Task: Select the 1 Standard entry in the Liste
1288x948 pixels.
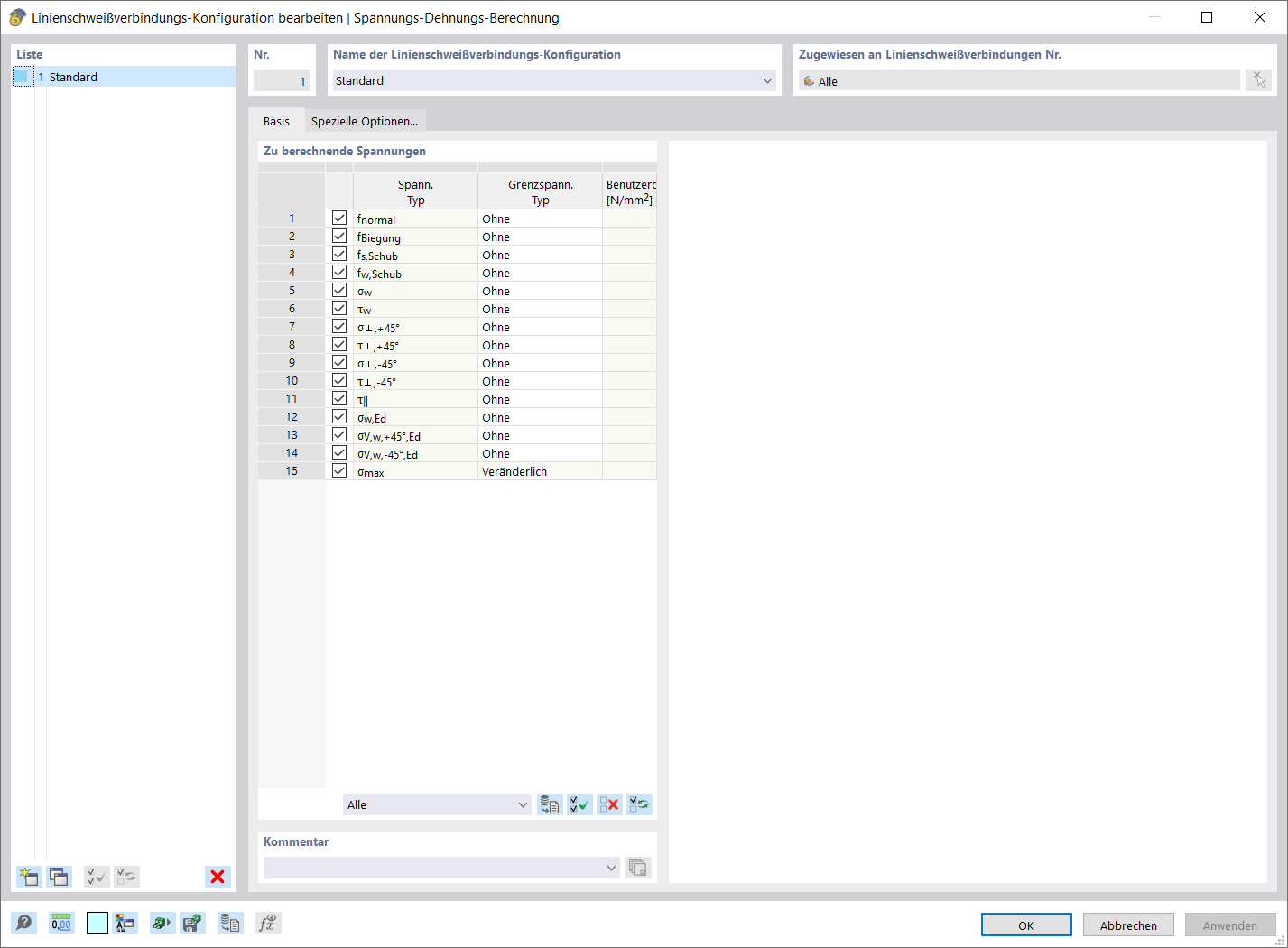Action: pyautogui.click(x=125, y=77)
